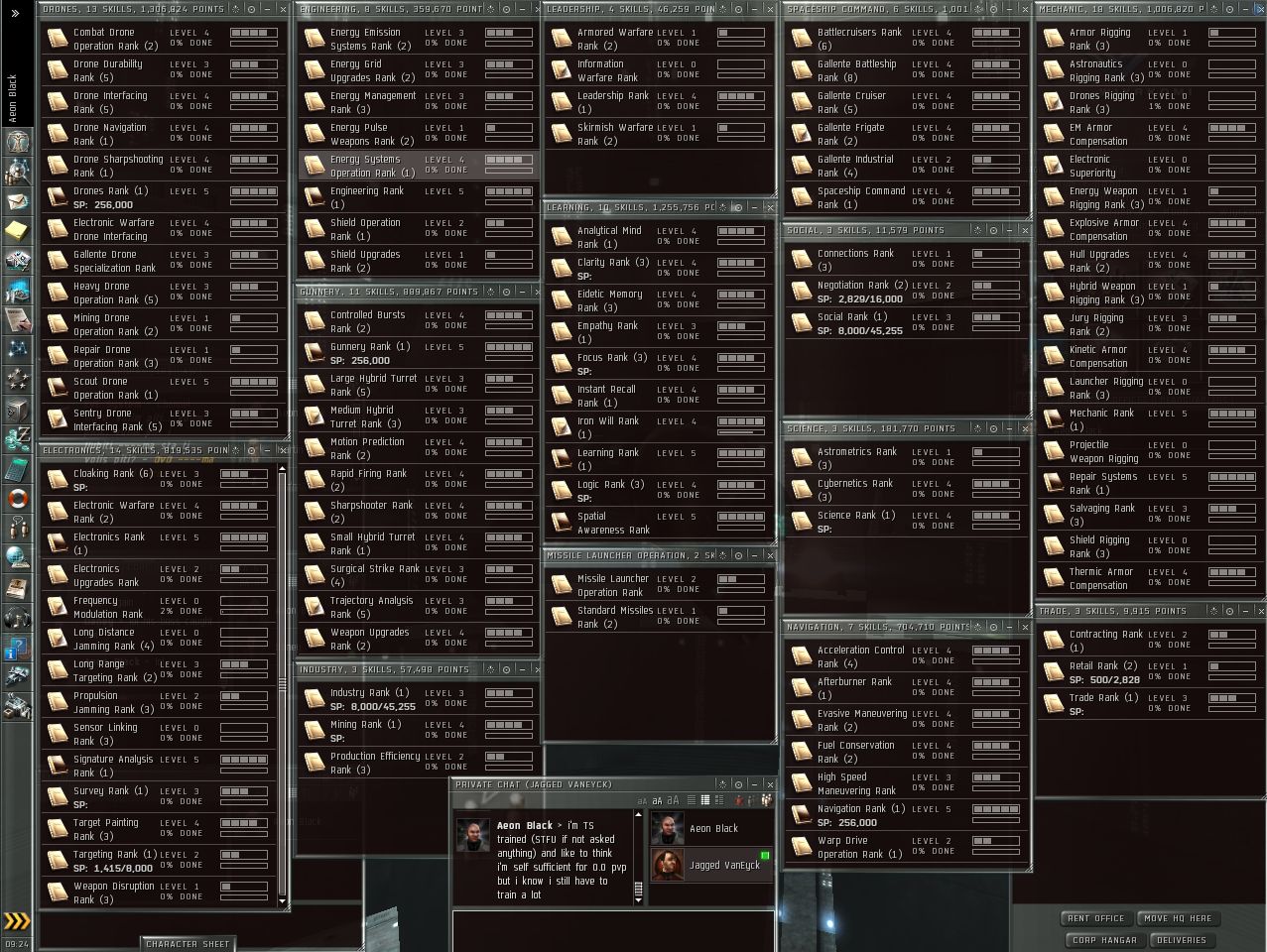Screen dimensions: 1267x952
Task: Open the Industry window options menu
Action: pos(490,669)
